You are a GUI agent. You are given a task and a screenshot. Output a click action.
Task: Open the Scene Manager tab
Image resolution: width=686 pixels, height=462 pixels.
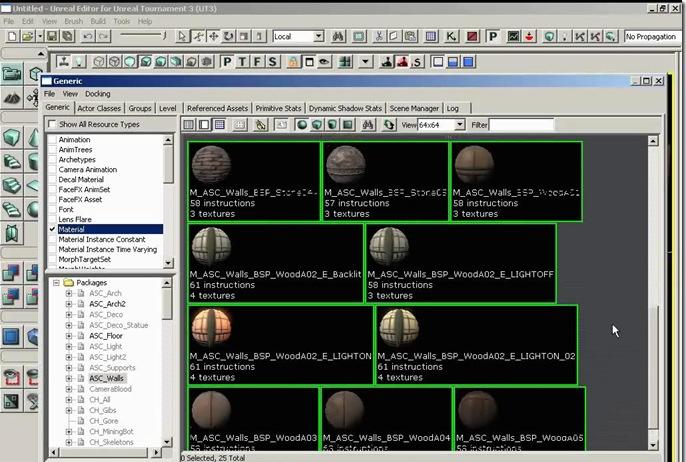pos(414,108)
